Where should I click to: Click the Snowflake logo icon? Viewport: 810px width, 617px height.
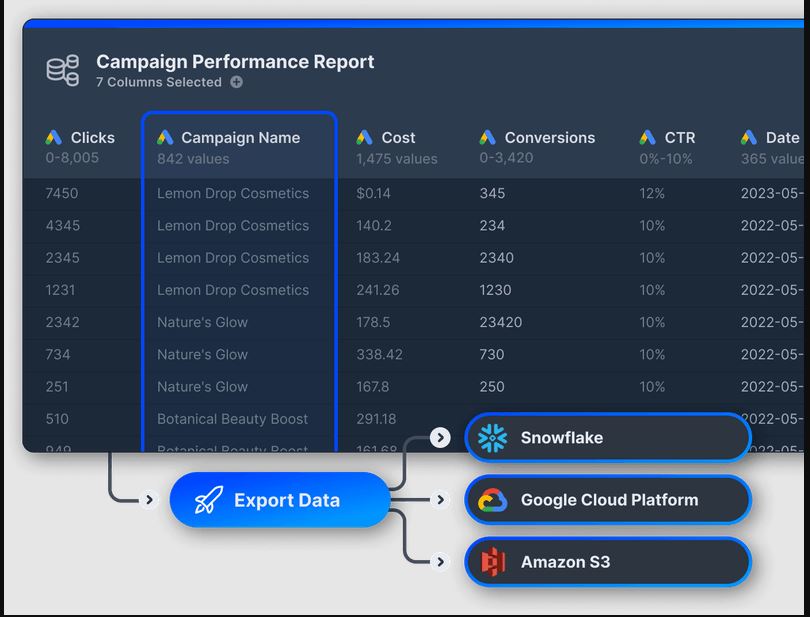(x=492, y=438)
